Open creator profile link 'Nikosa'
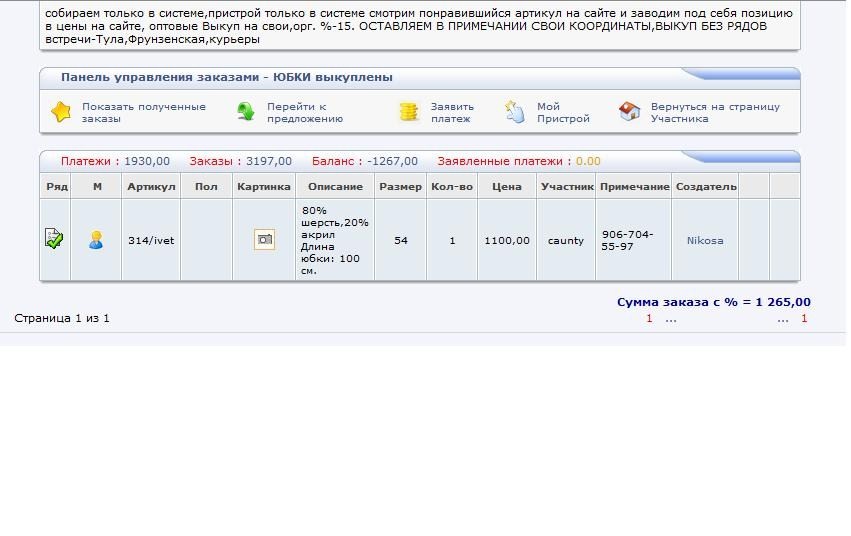The height and width of the screenshot is (536, 851). tap(704, 241)
